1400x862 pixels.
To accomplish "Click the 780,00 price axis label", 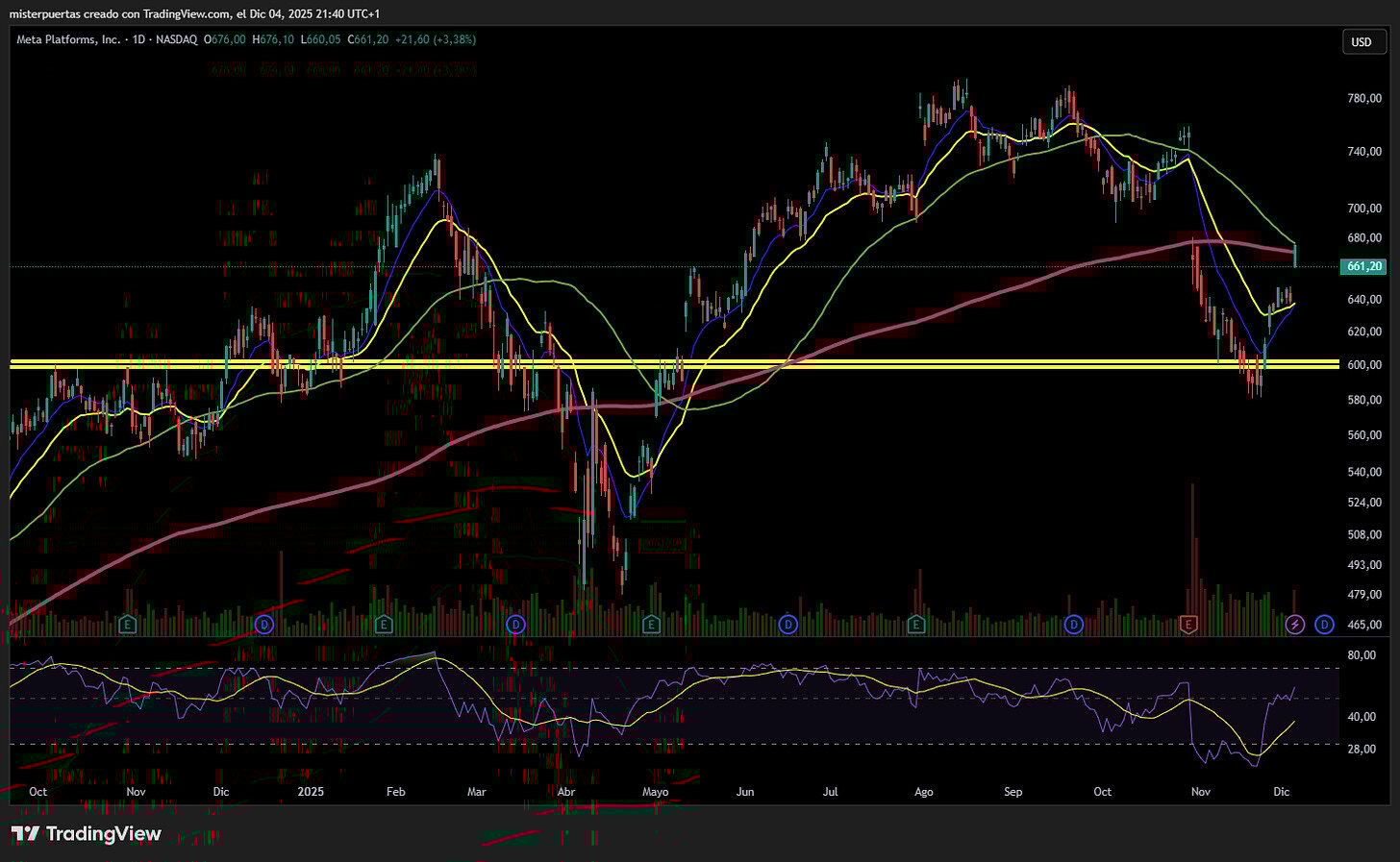I will (x=1364, y=98).
